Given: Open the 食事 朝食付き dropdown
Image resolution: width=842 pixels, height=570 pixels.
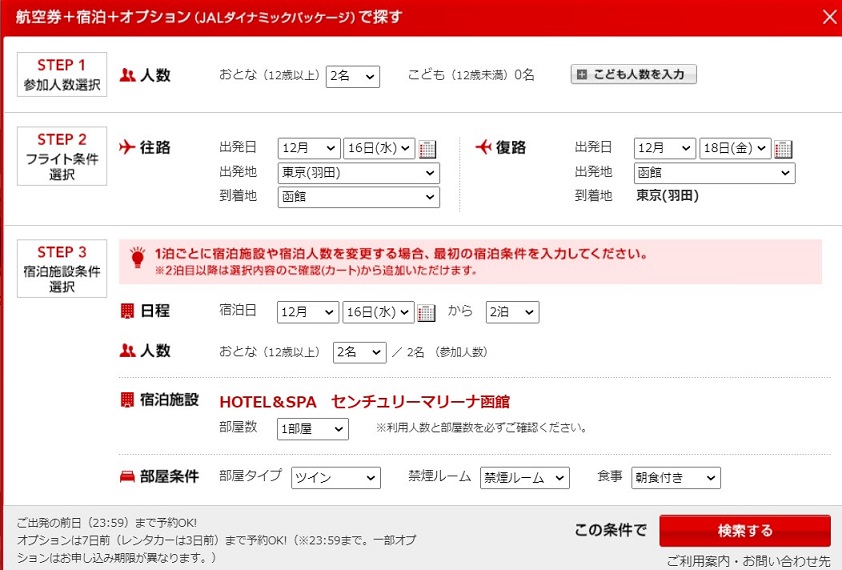Looking at the screenshot, I should click(676, 478).
